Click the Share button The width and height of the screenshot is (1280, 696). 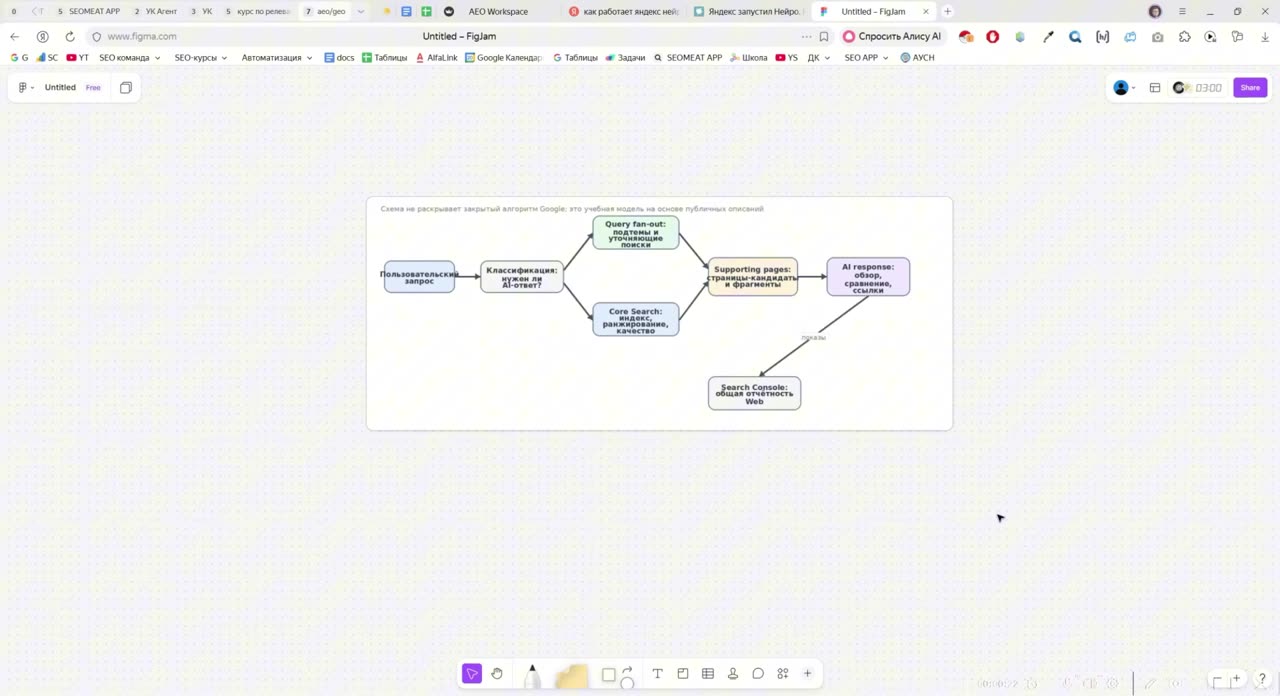[1250, 88]
